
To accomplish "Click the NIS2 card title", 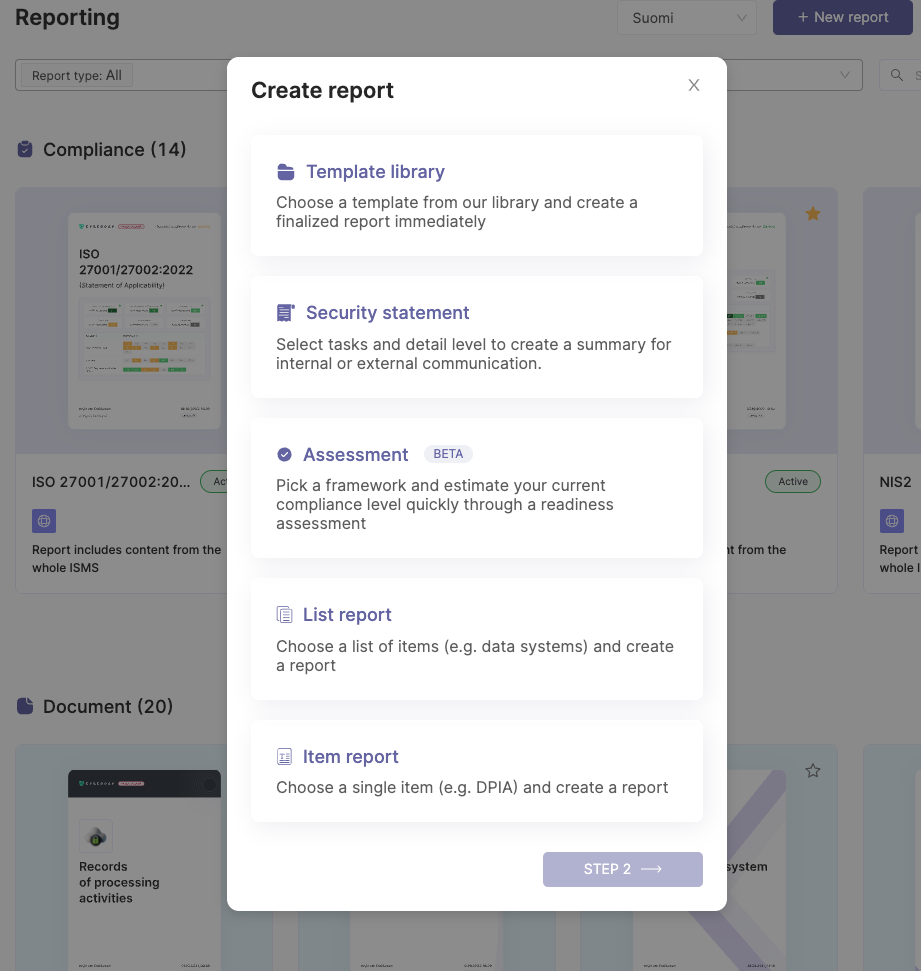I will point(895,482).
